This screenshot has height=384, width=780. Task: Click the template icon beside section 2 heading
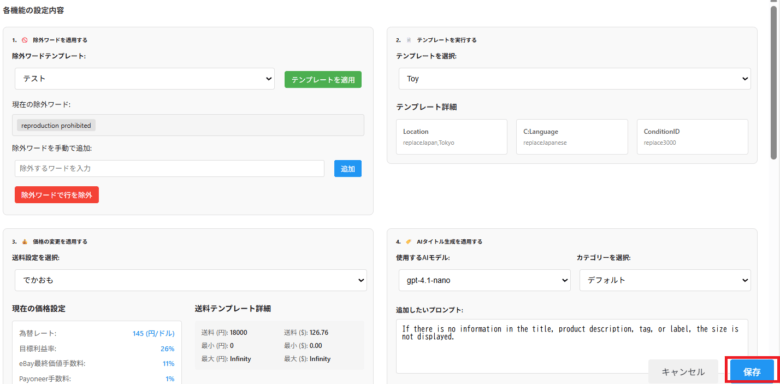pos(409,40)
